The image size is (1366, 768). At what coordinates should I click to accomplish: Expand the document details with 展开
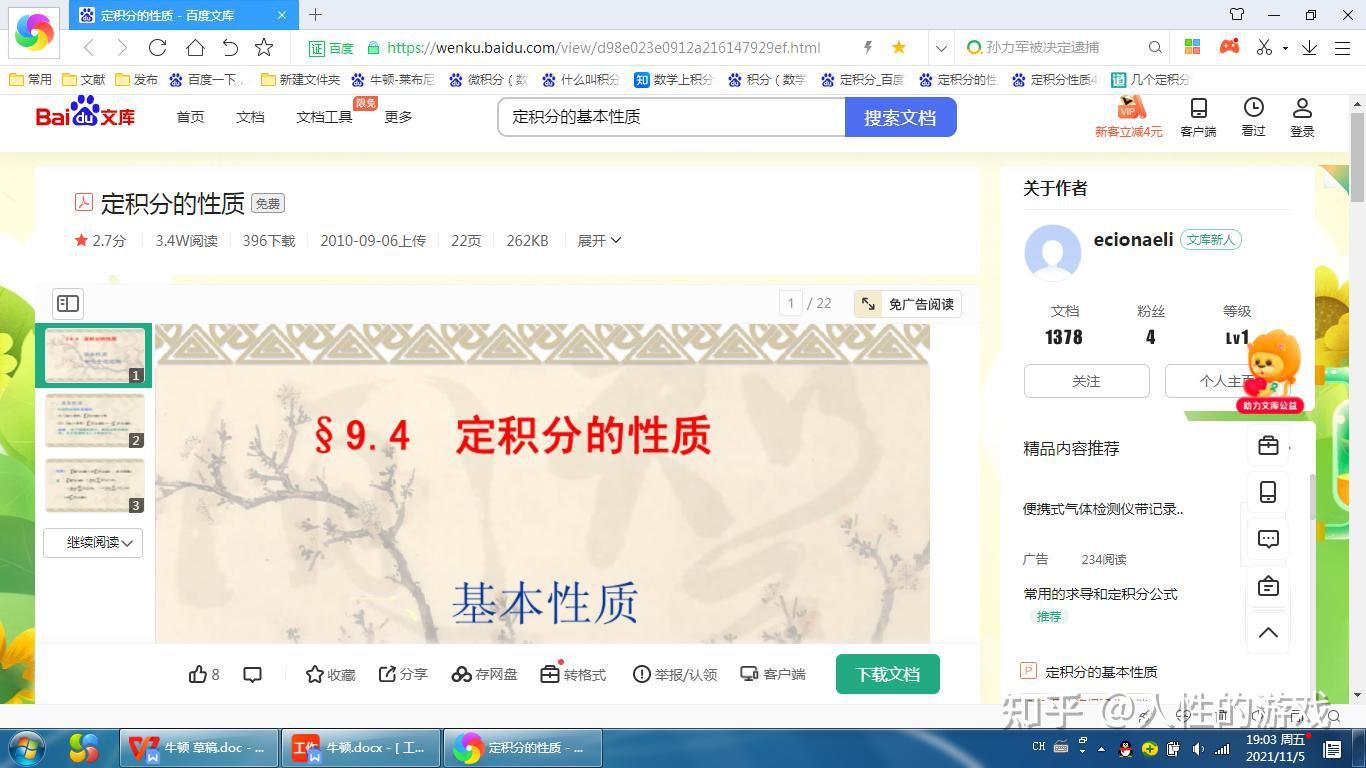598,240
